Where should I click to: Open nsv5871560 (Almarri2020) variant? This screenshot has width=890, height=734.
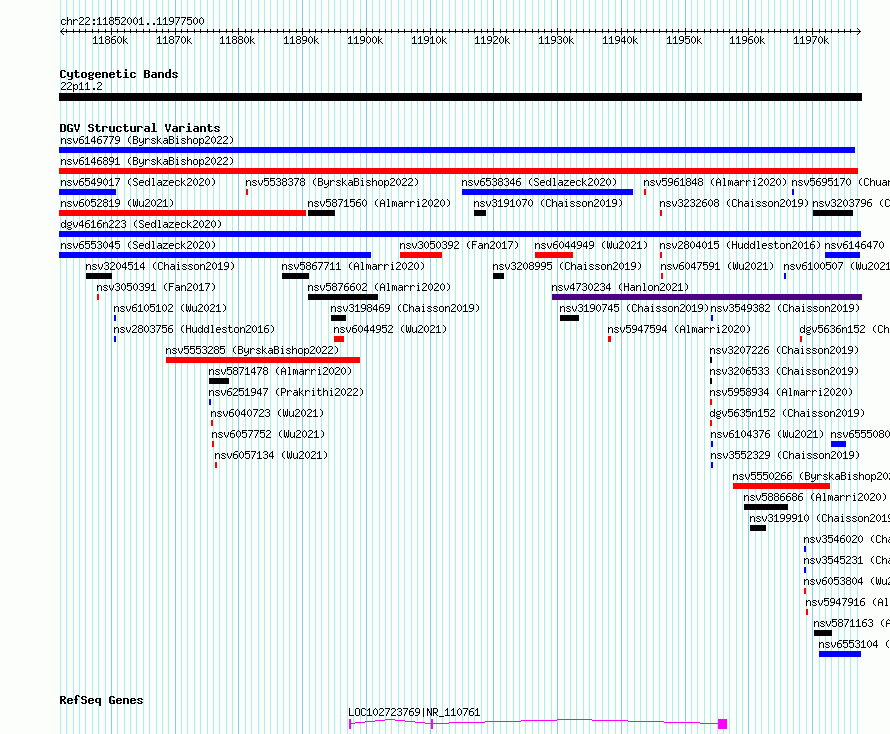click(x=379, y=203)
